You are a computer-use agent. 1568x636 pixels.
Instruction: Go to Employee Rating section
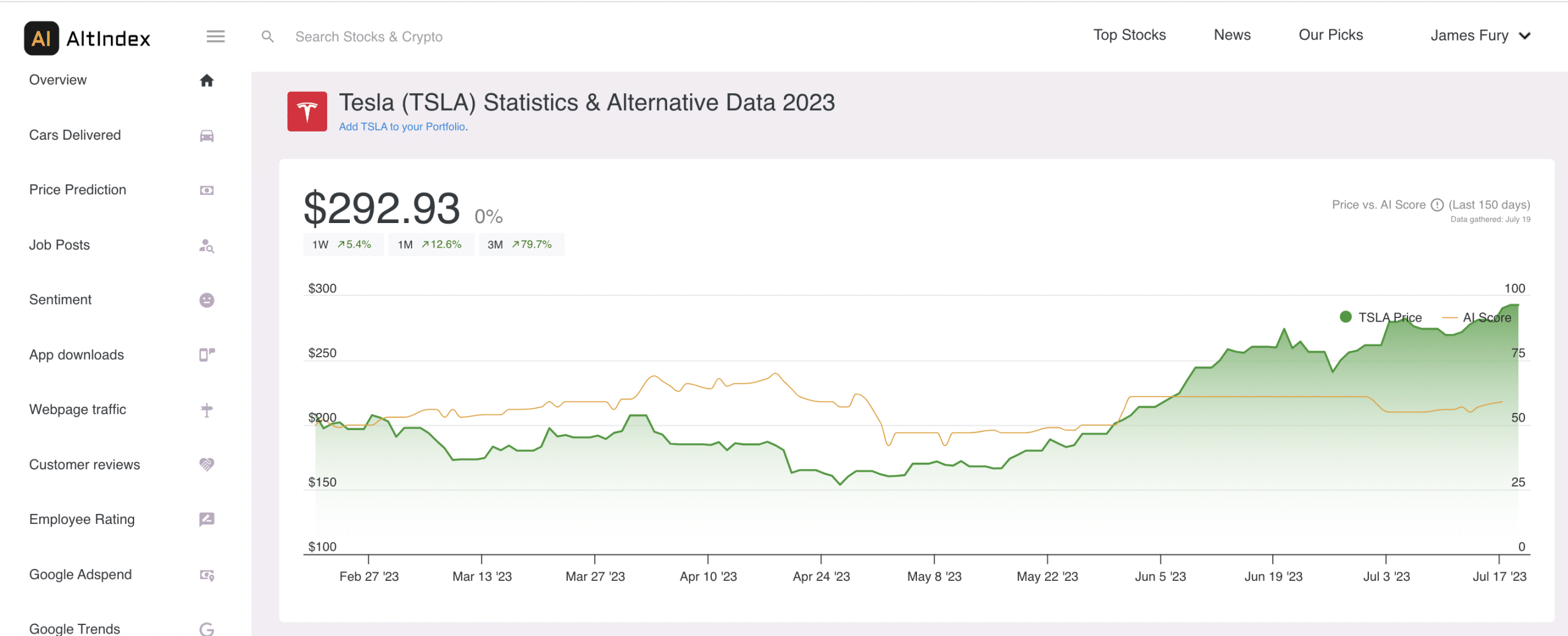click(x=82, y=519)
